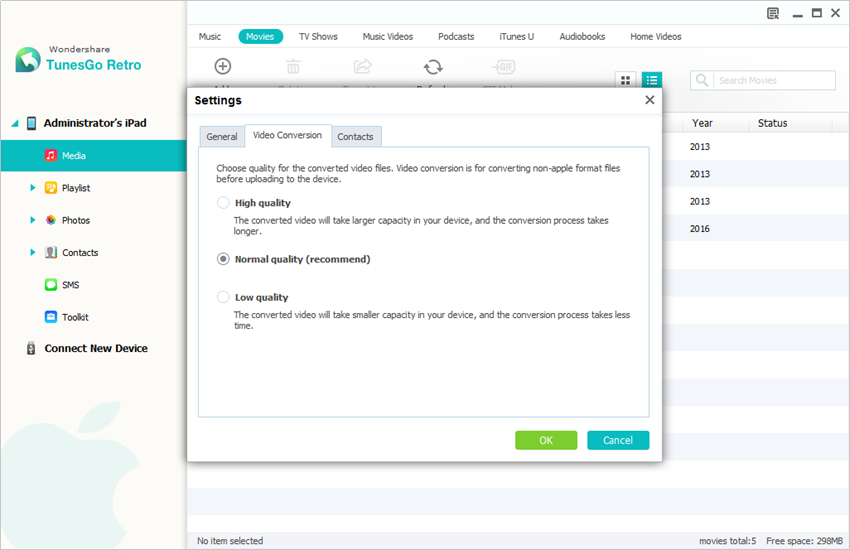This screenshot has width=850, height=550.
Task: Switch to list view icon
Action: pyautogui.click(x=652, y=80)
